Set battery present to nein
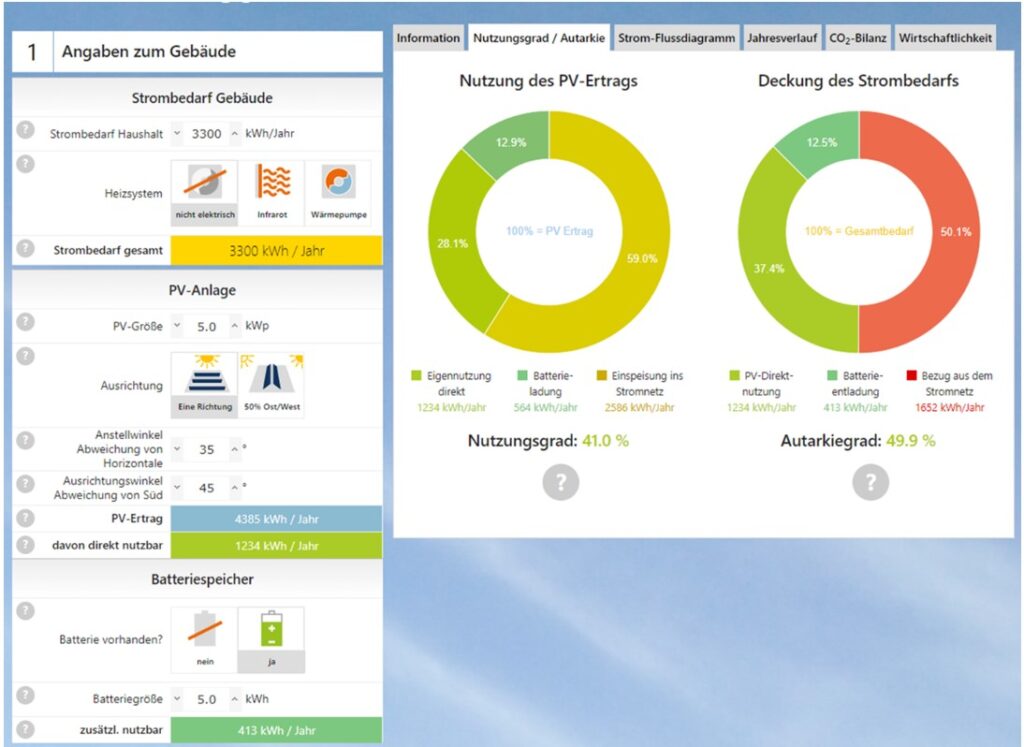The width and height of the screenshot is (1024, 747). click(205, 640)
